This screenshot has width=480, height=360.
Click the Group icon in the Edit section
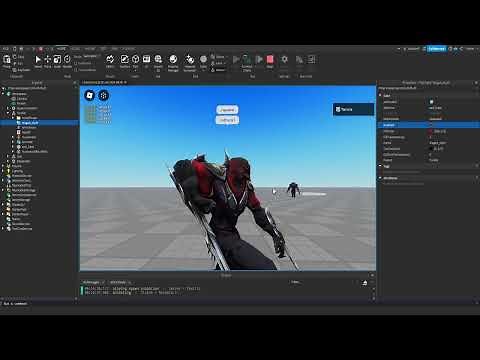pyautogui.click(x=213, y=57)
